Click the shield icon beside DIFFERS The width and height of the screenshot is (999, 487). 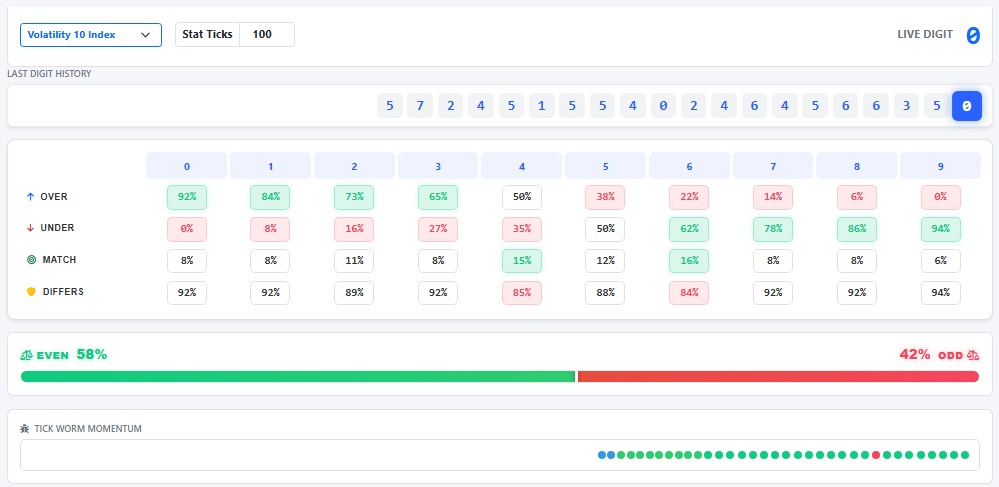(30, 292)
